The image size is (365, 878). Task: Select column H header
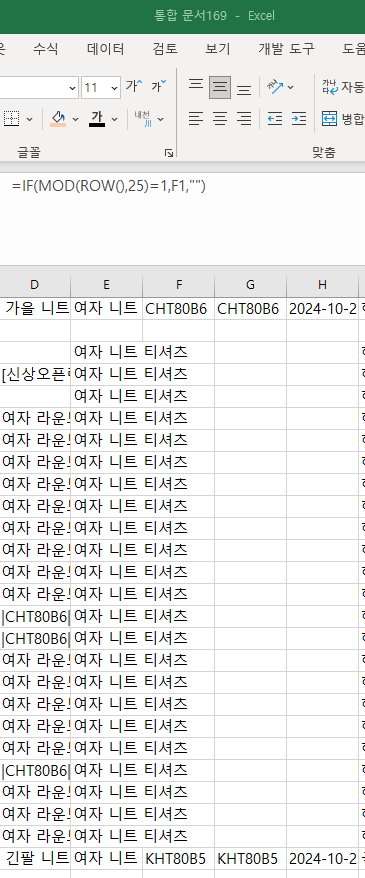coord(322,285)
